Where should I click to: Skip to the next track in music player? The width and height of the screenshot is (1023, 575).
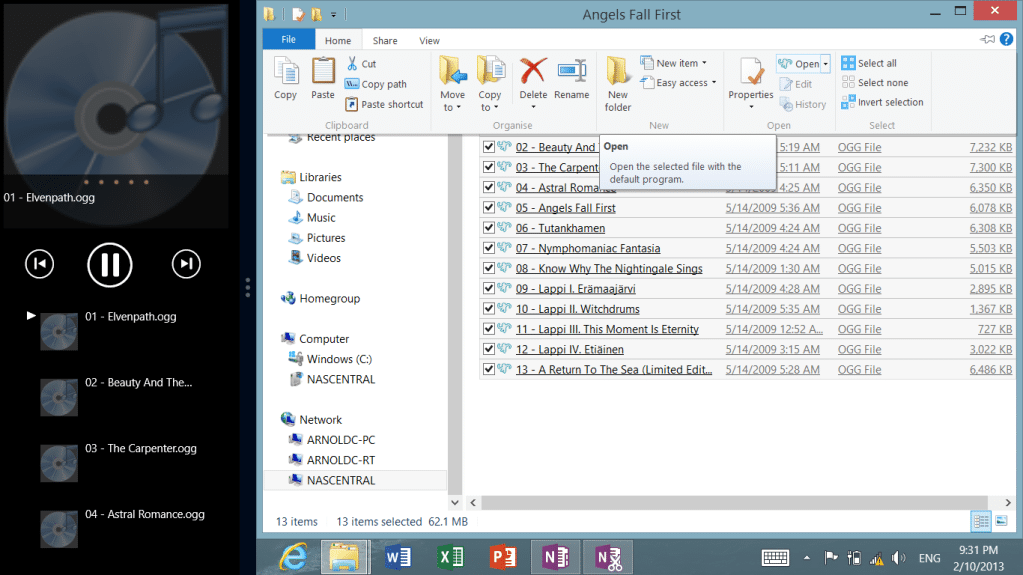[x=186, y=264]
